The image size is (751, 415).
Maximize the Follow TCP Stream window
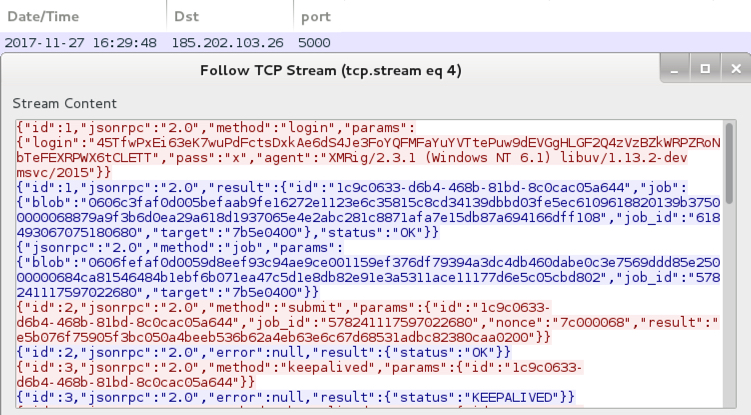pos(705,69)
